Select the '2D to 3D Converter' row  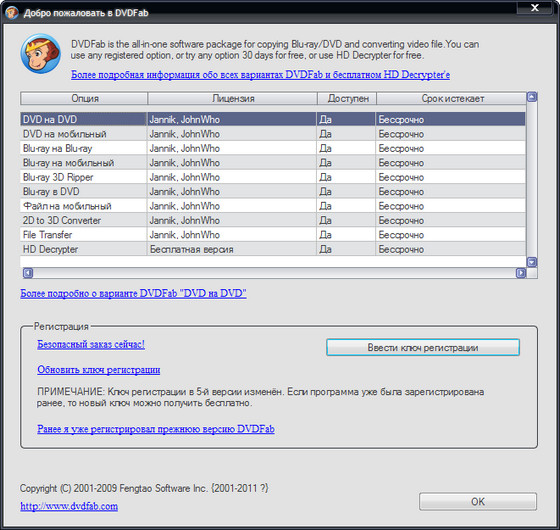pos(273,220)
